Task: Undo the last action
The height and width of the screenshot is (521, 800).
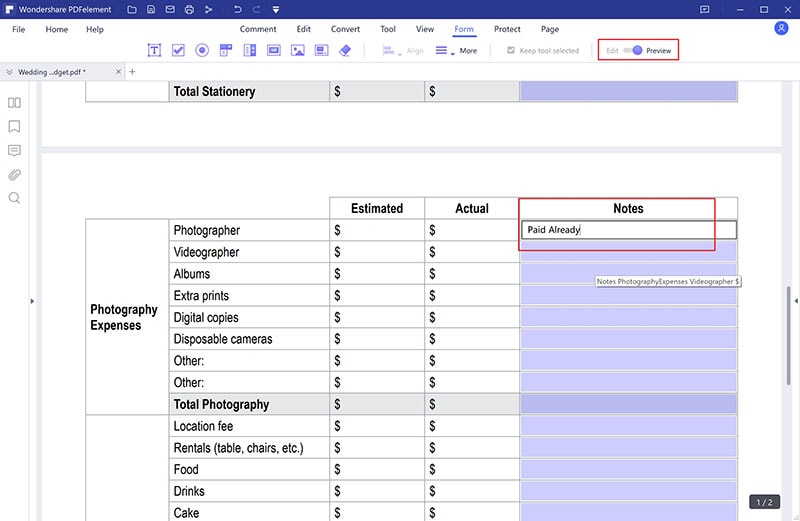Action: (x=237, y=9)
